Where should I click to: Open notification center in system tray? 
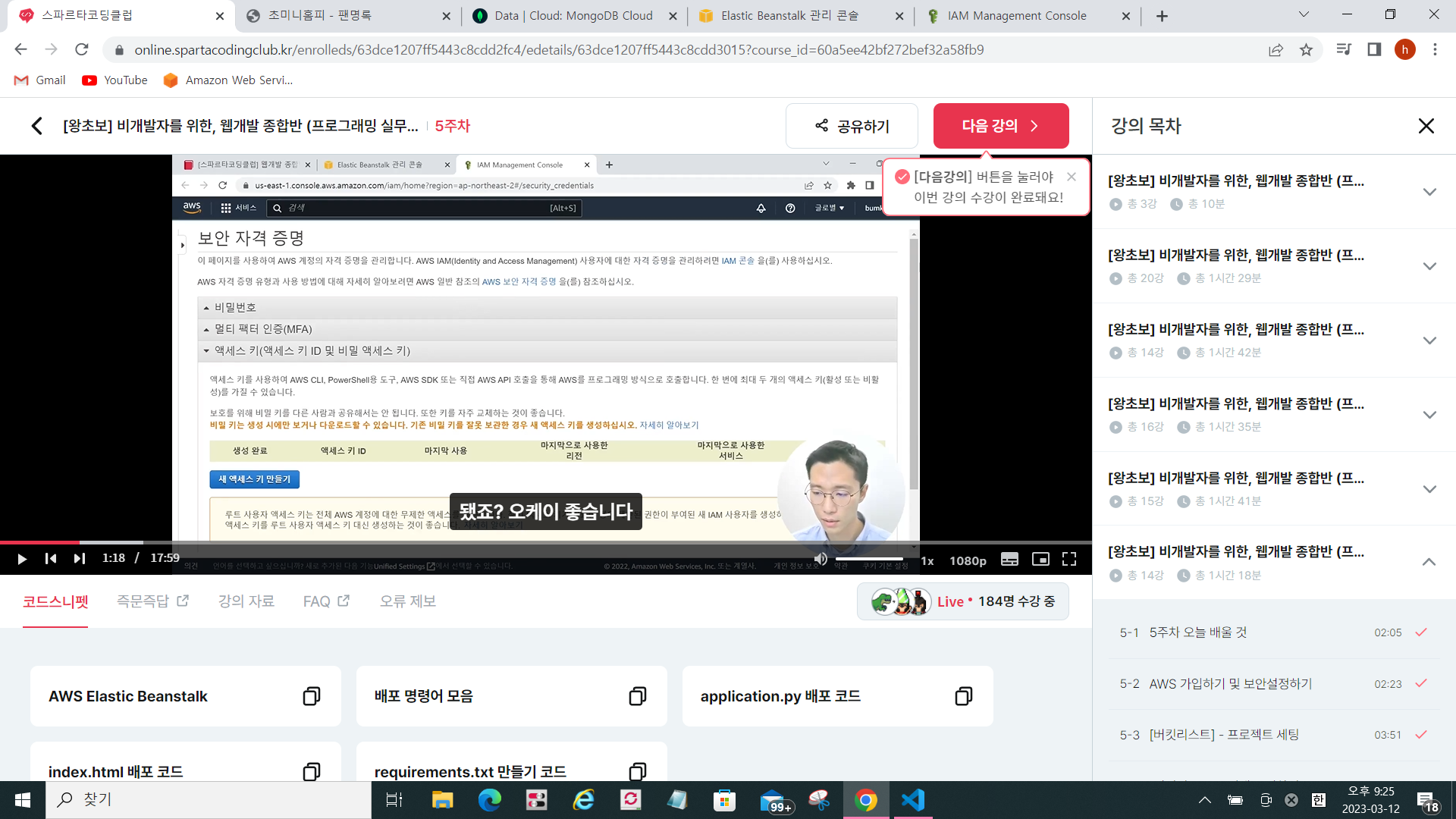(x=1426, y=800)
